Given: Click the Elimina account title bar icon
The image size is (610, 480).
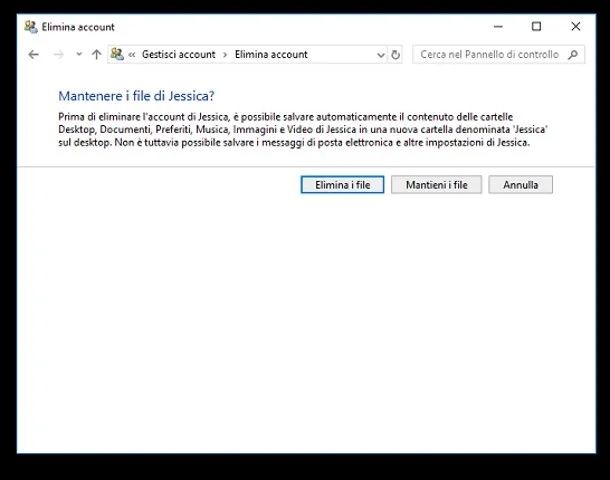Looking at the screenshot, I should pos(31,27).
